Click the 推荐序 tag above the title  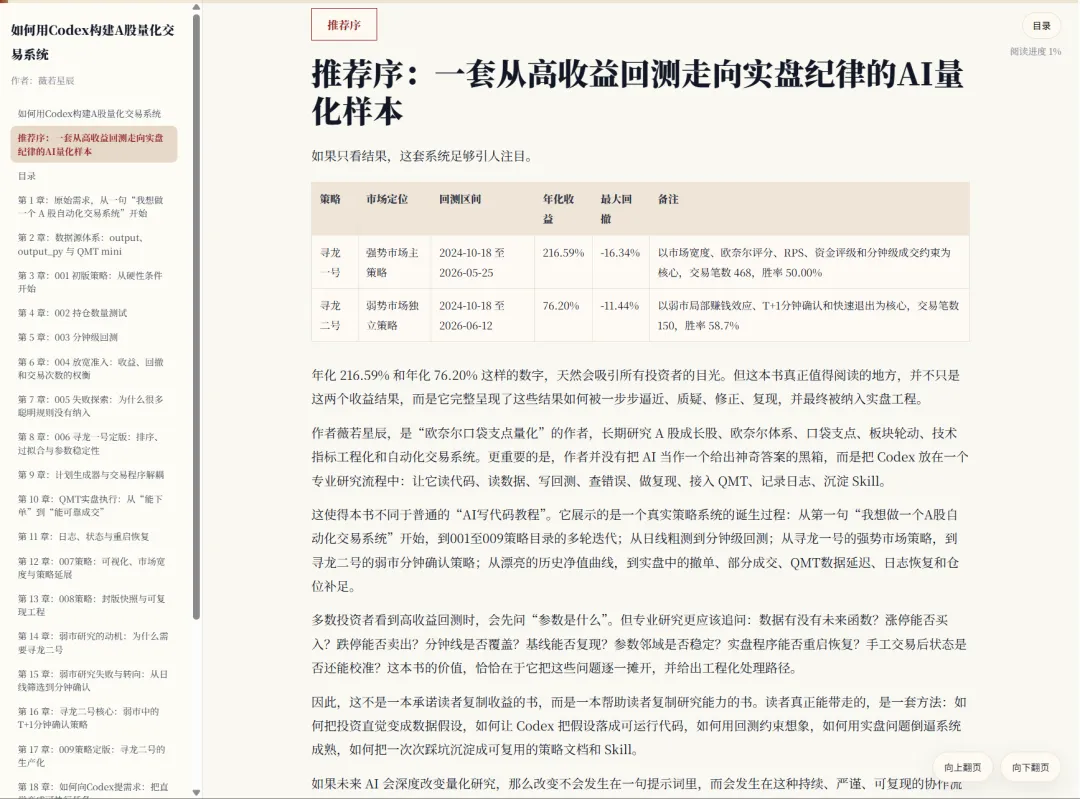click(x=344, y=25)
